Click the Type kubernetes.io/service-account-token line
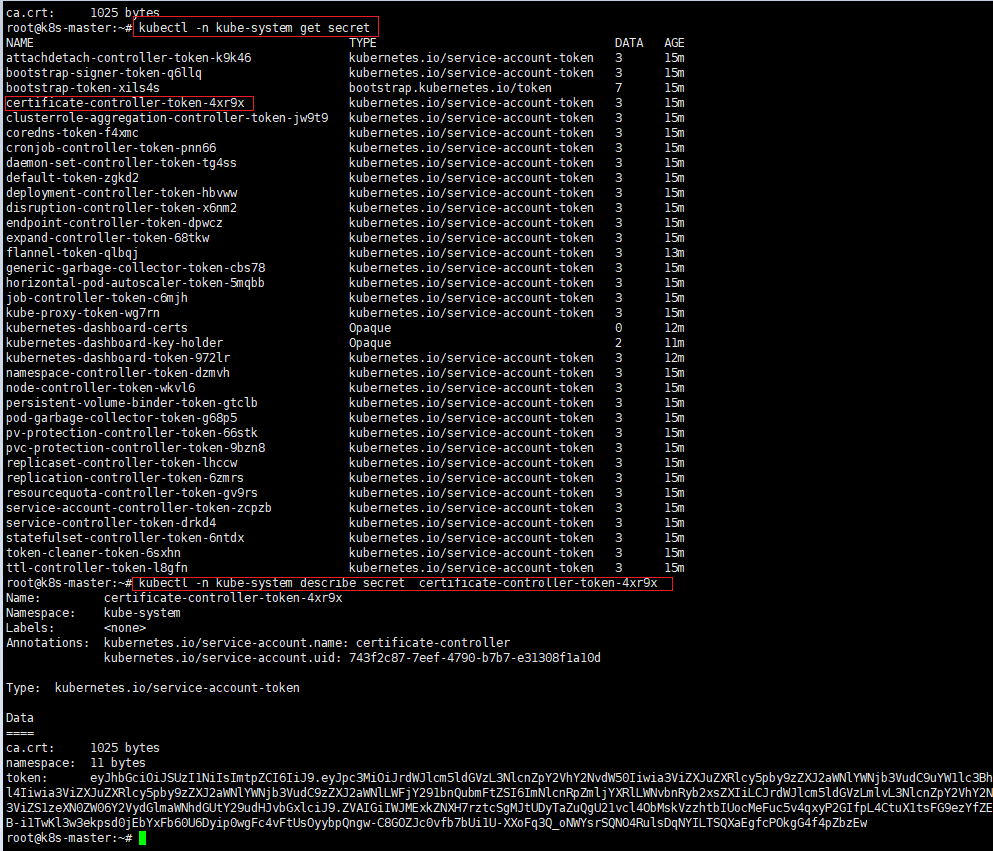 click(153, 688)
